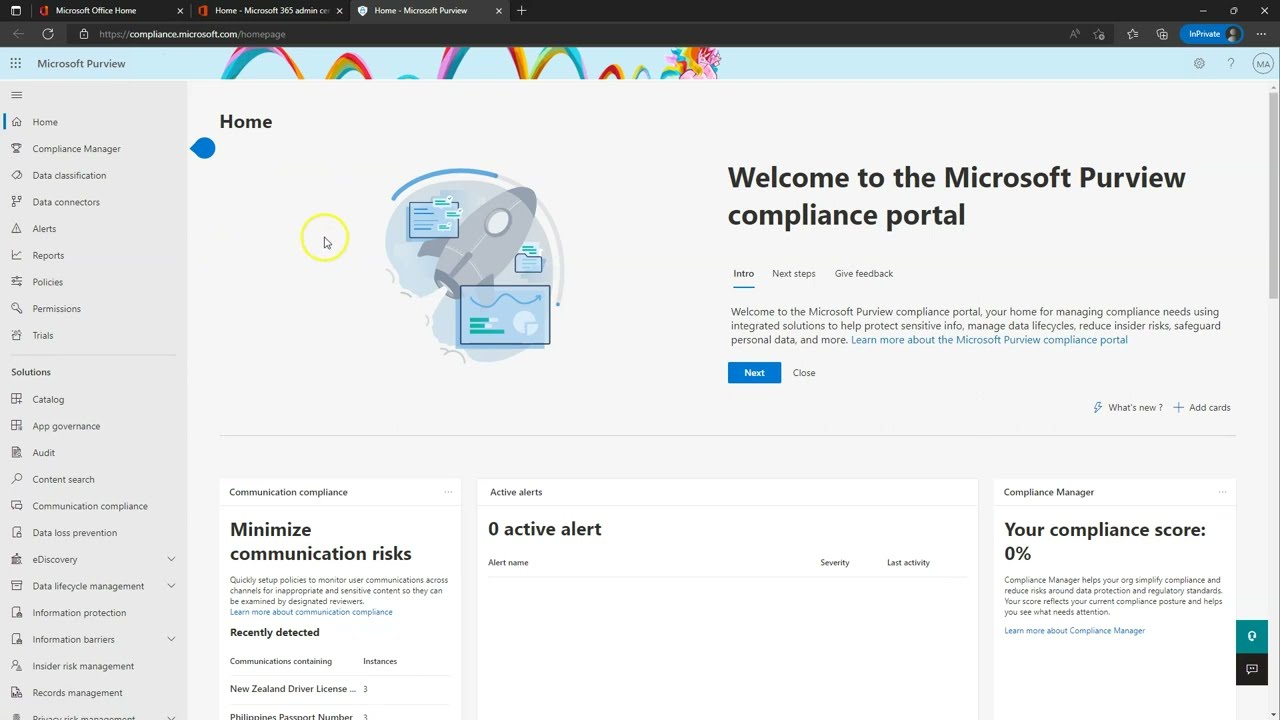This screenshot has width=1280, height=720.
Task: Refresh the browser page
Action: [47, 34]
